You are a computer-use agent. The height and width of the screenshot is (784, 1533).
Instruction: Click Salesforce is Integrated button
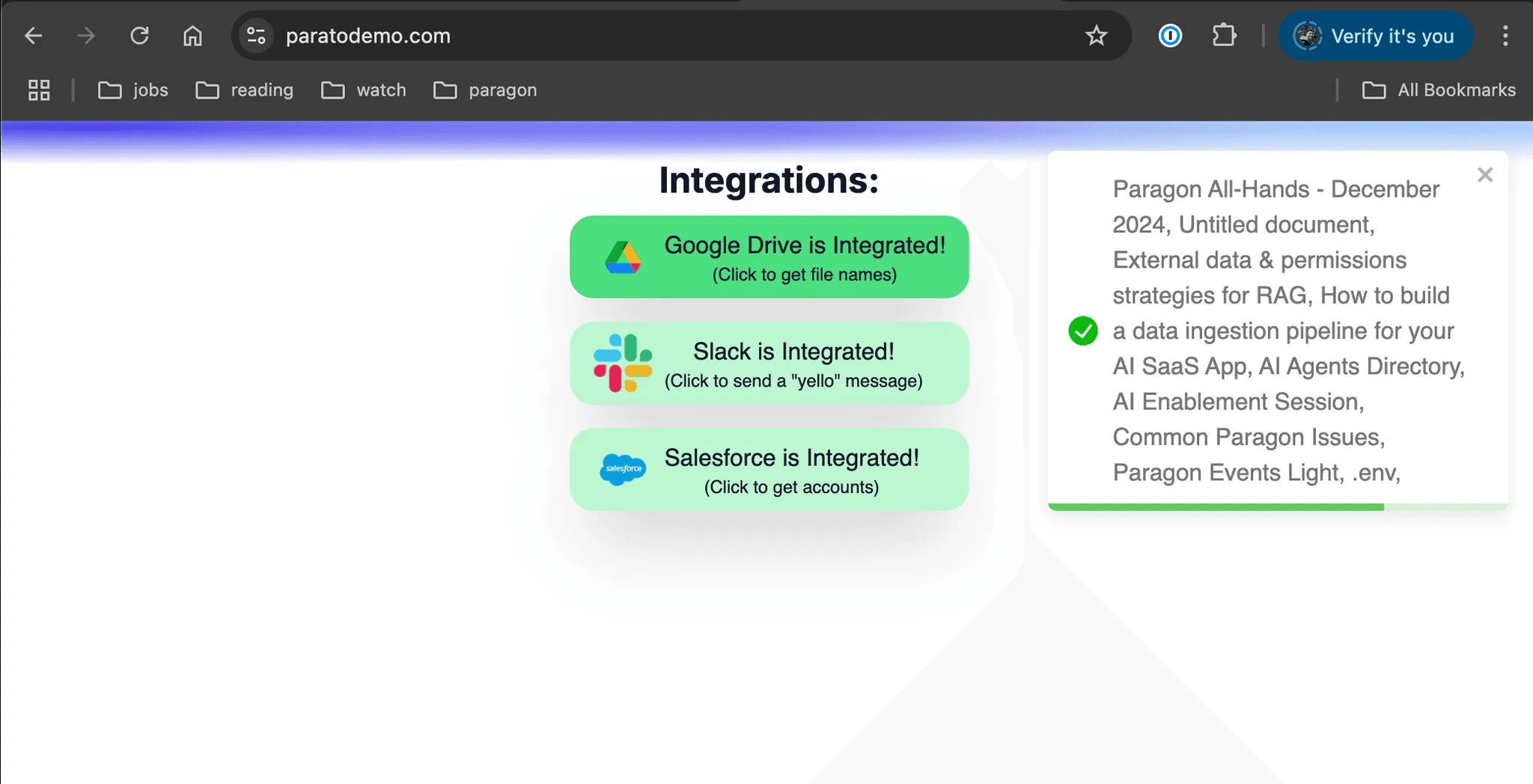pos(769,470)
